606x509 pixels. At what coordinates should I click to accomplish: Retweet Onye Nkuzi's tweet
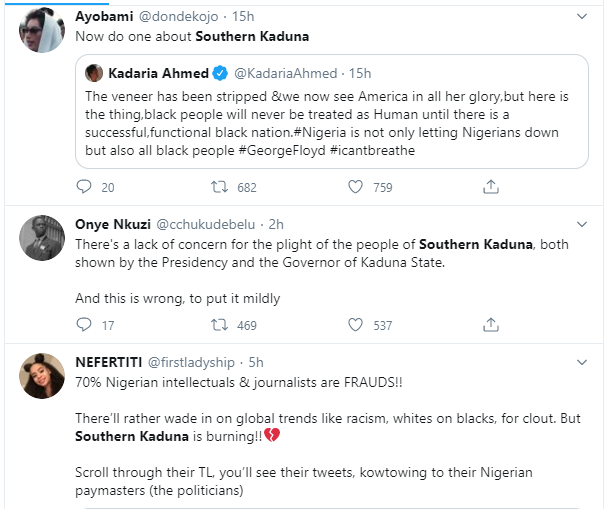click(x=216, y=325)
